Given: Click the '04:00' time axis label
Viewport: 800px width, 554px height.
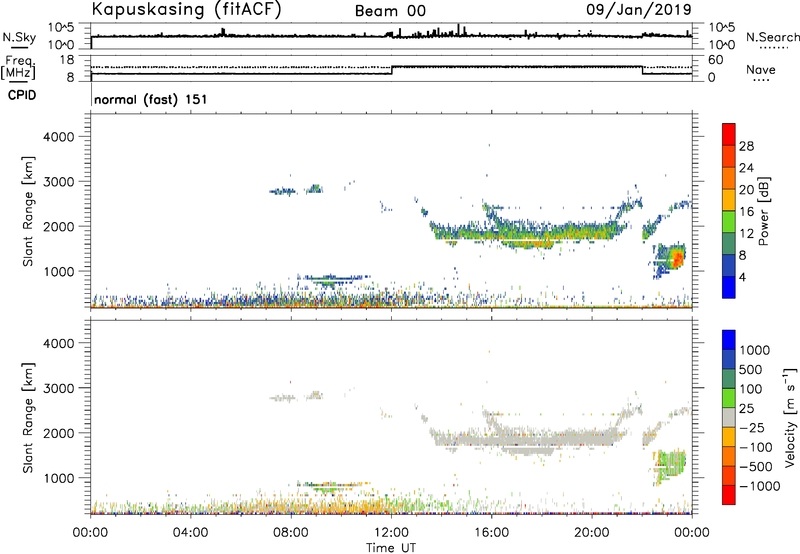Looking at the screenshot, I should tap(190, 533).
